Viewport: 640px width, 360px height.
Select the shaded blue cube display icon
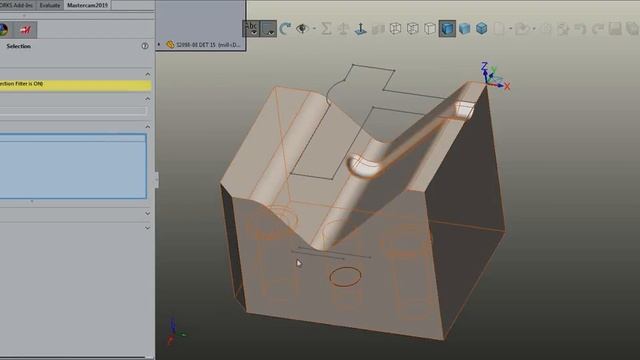464,29
